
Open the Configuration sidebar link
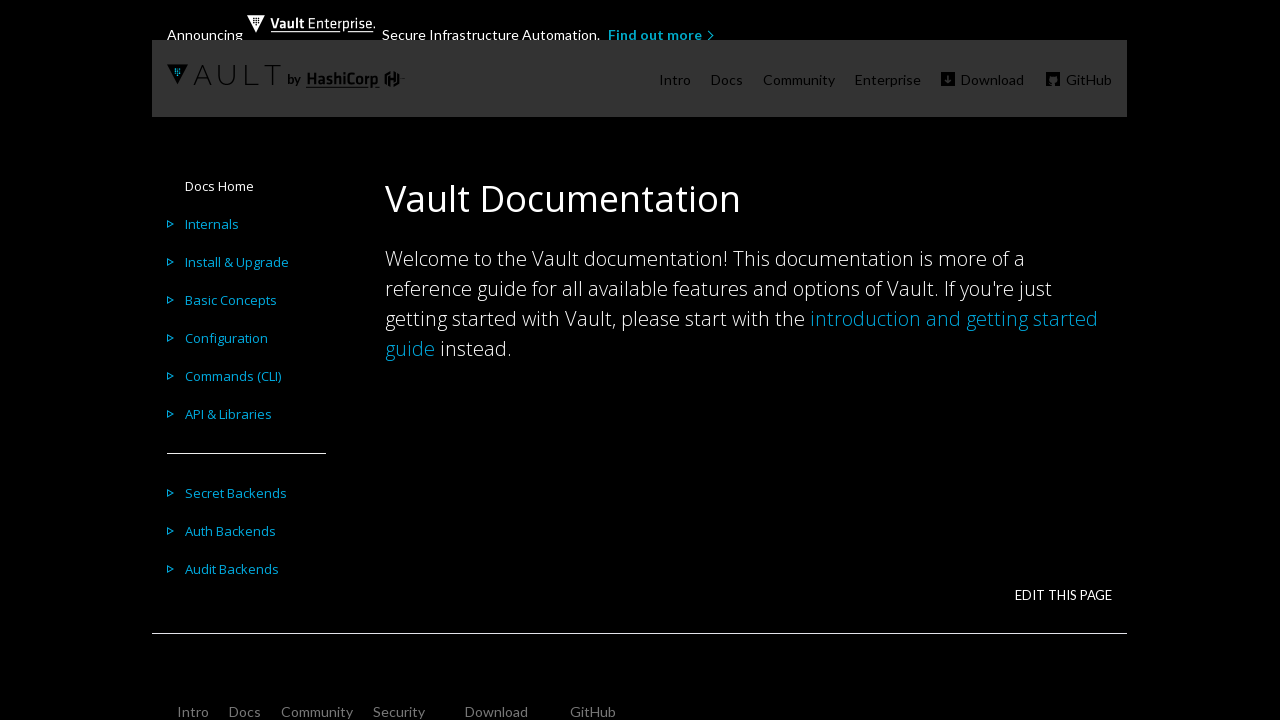point(226,338)
